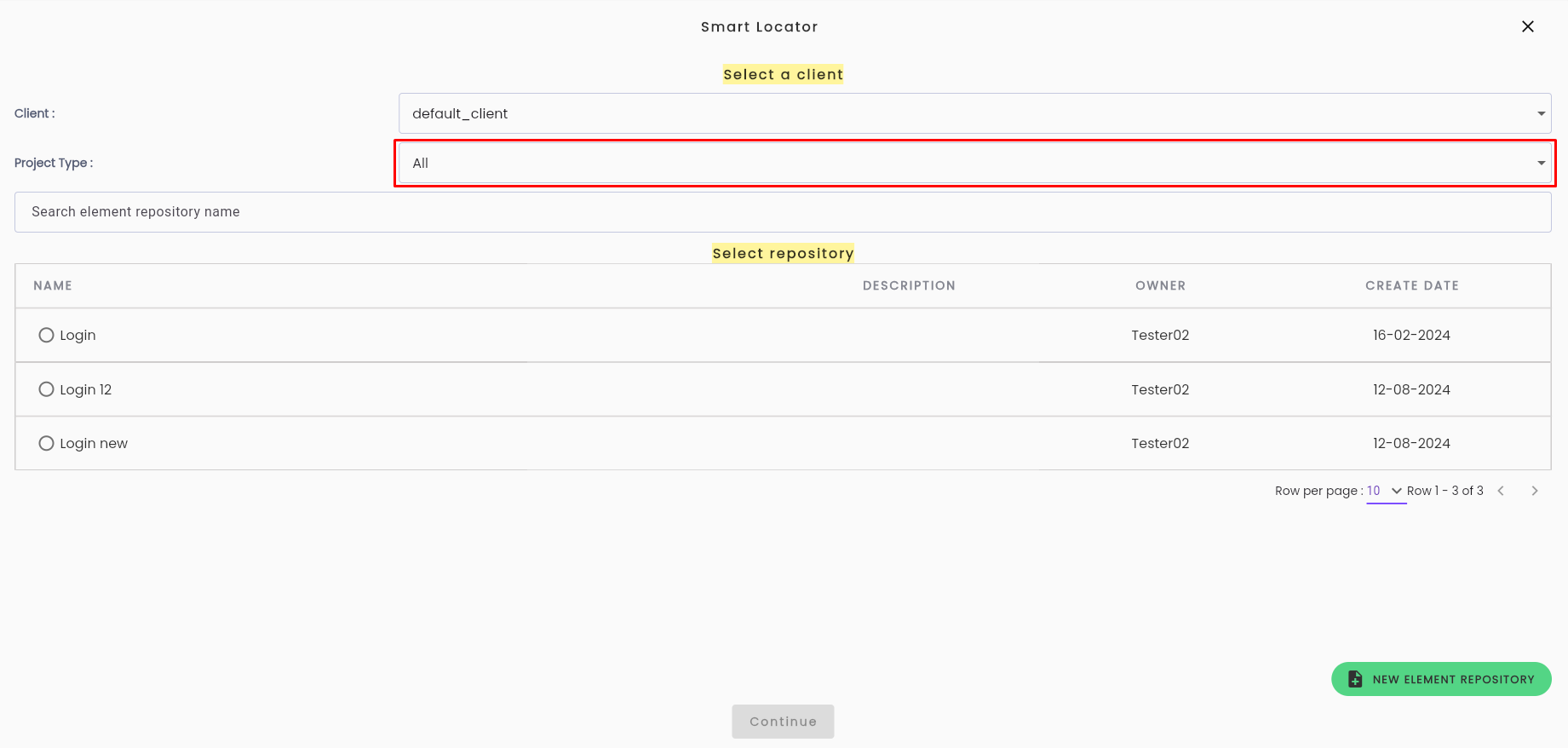Viewport: 1568px width, 748px height.
Task: Go to previous page arrow
Action: pyautogui.click(x=1501, y=491)
